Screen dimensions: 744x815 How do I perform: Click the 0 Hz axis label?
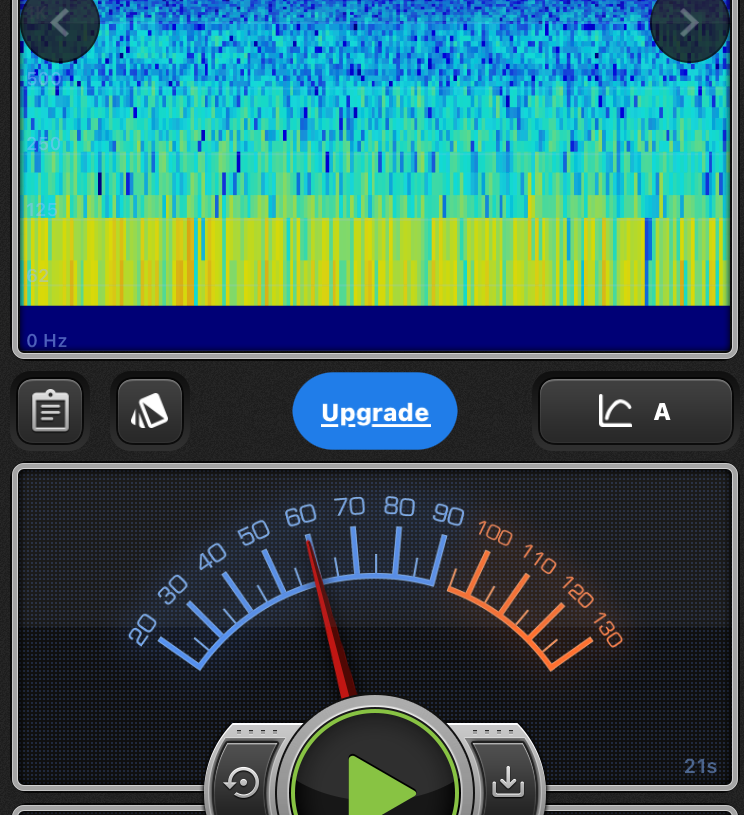(x=47, y=341)
